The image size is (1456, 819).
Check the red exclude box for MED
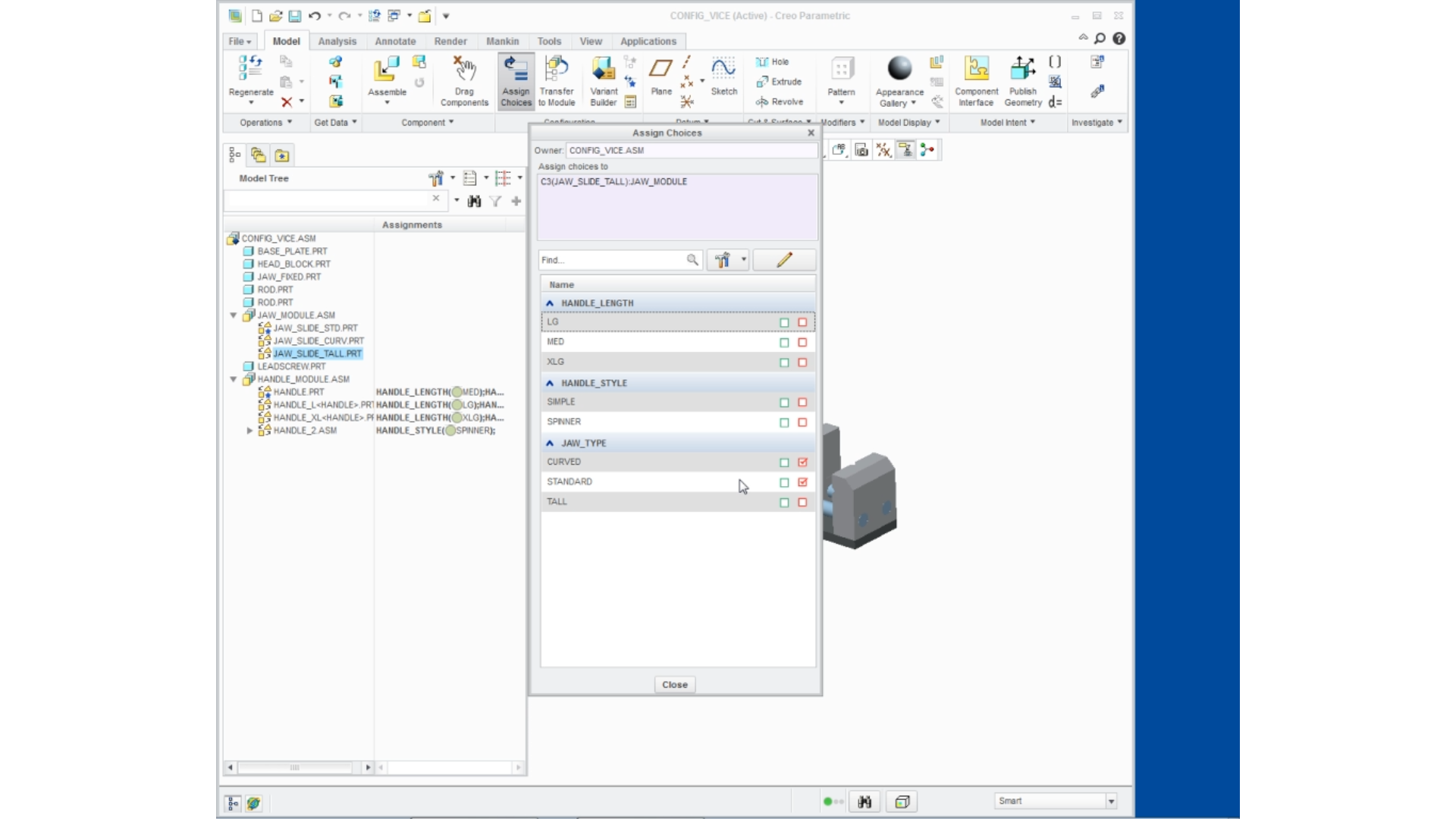(x=802, y=342)
